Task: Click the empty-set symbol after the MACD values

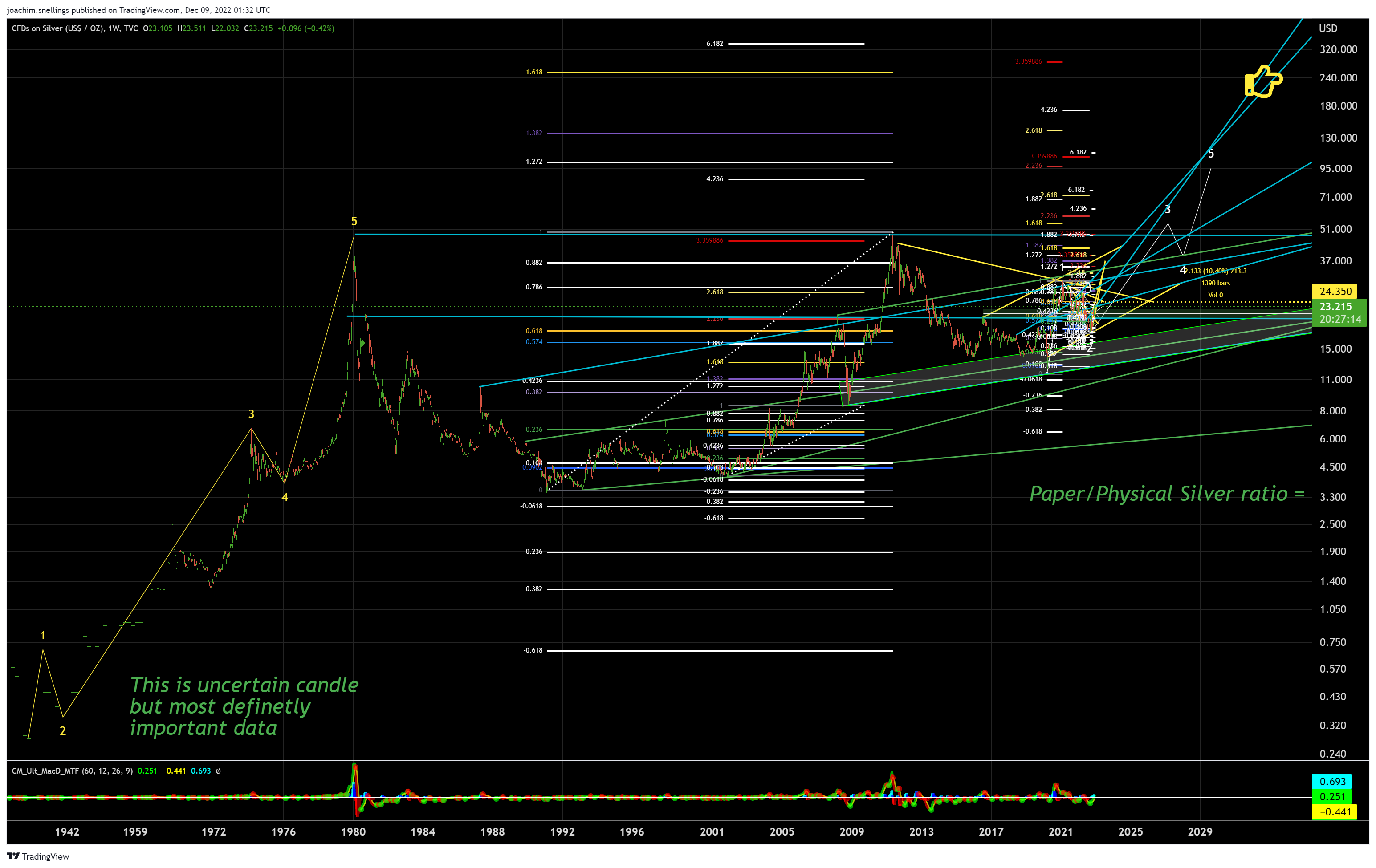Action: pyautogui.click(x=218, y=771)
